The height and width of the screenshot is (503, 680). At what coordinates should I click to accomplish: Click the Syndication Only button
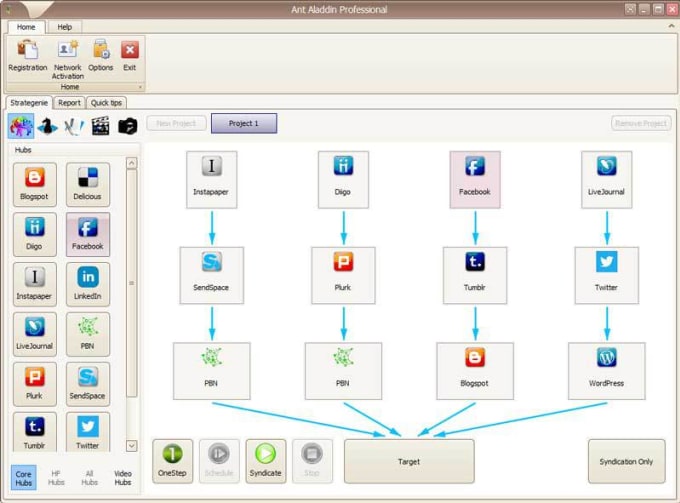pyautogui.click(x=626, y=461)
